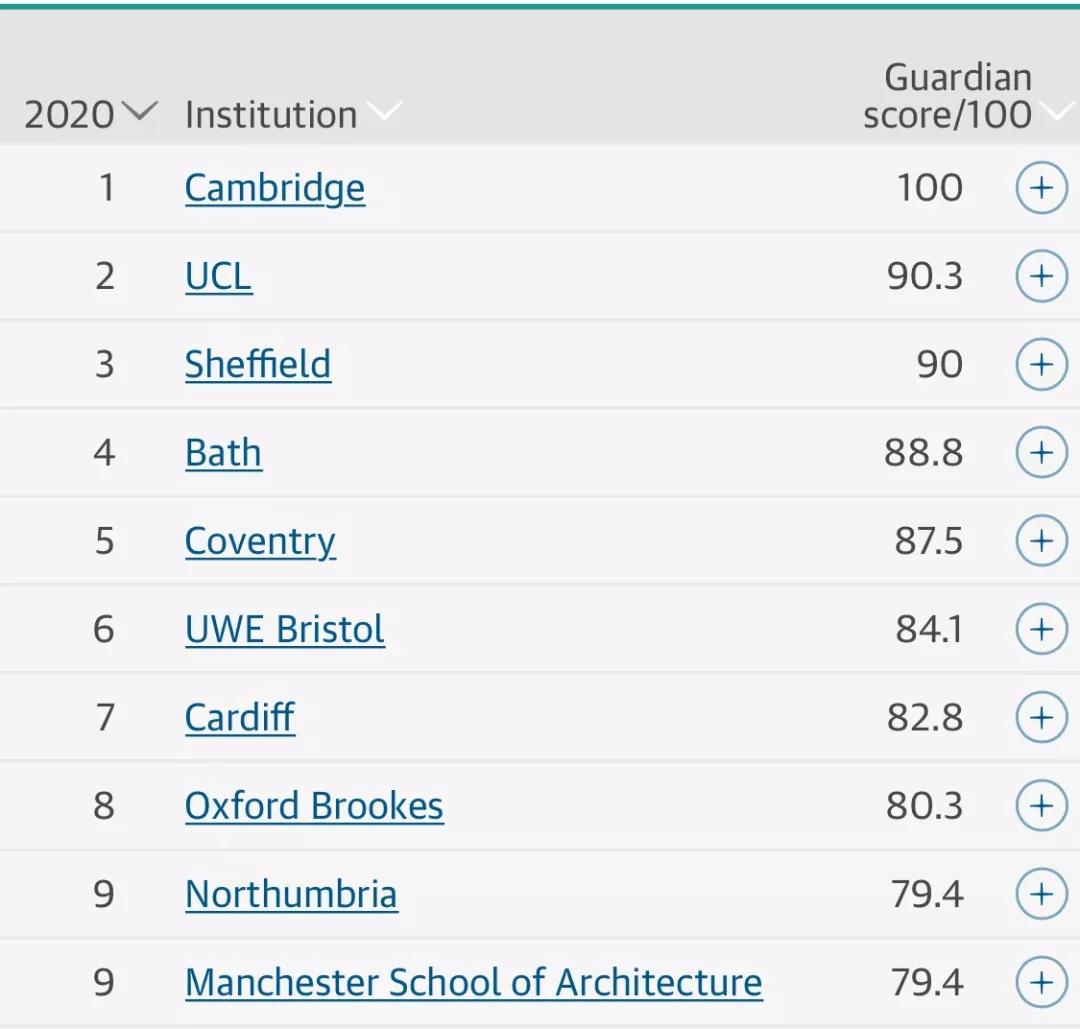
Task: Sort table by 2020 ranking column
Action: coord(90,114)
